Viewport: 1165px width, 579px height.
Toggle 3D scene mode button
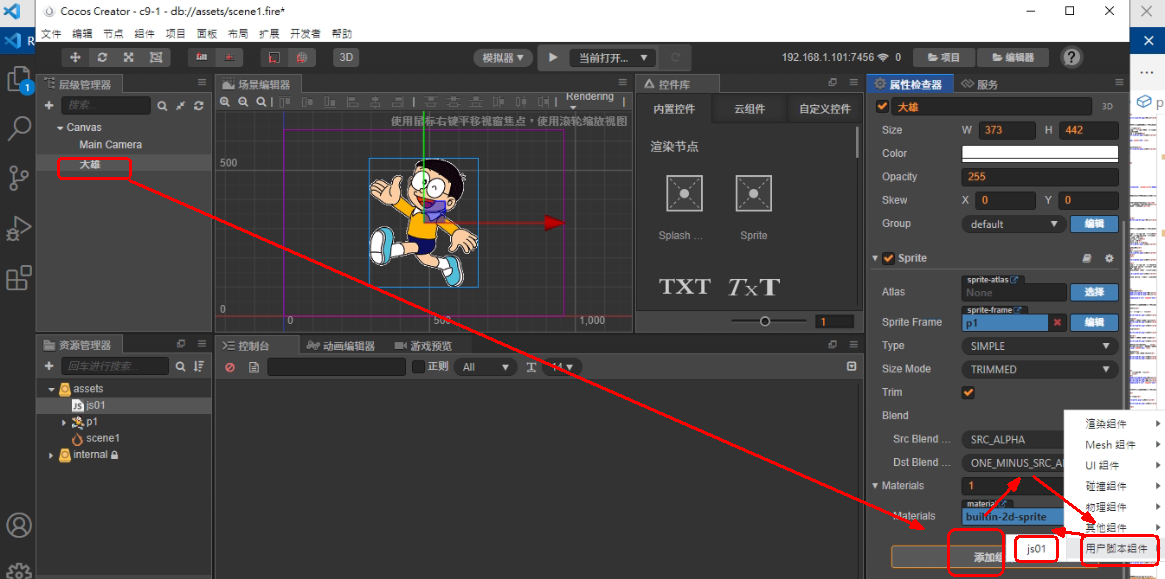pos(345,57)
